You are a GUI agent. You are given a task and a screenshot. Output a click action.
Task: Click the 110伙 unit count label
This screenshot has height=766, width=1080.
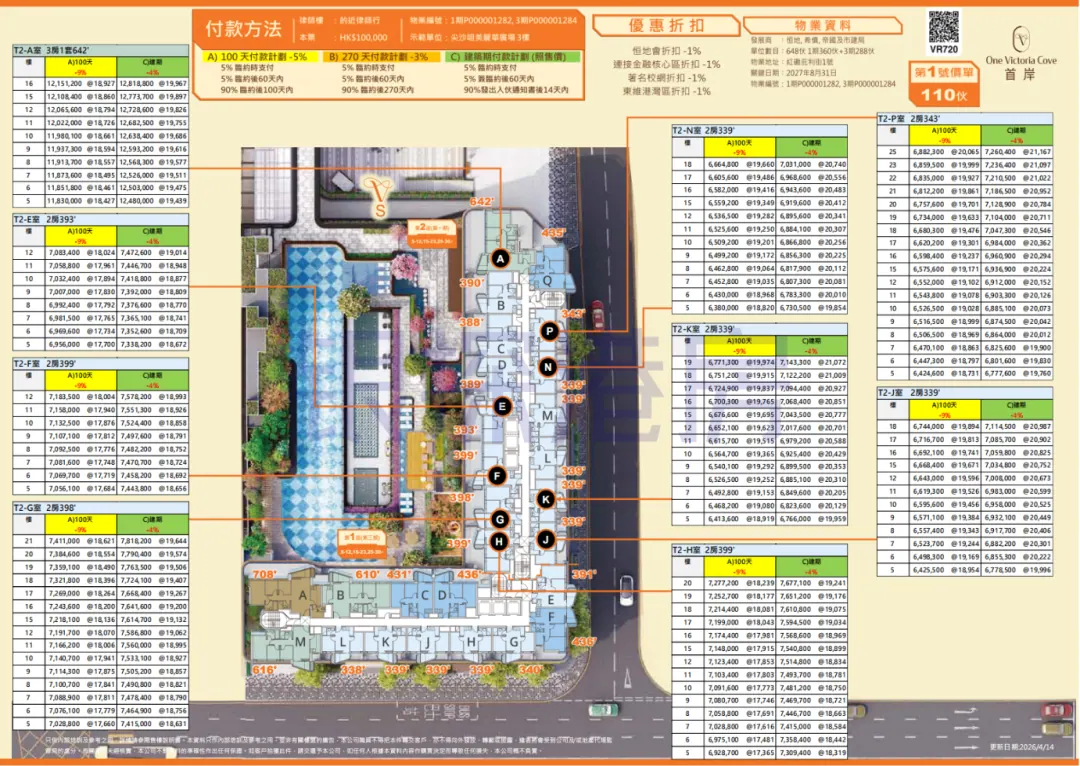pyautogui.click(x=944, y=95)
